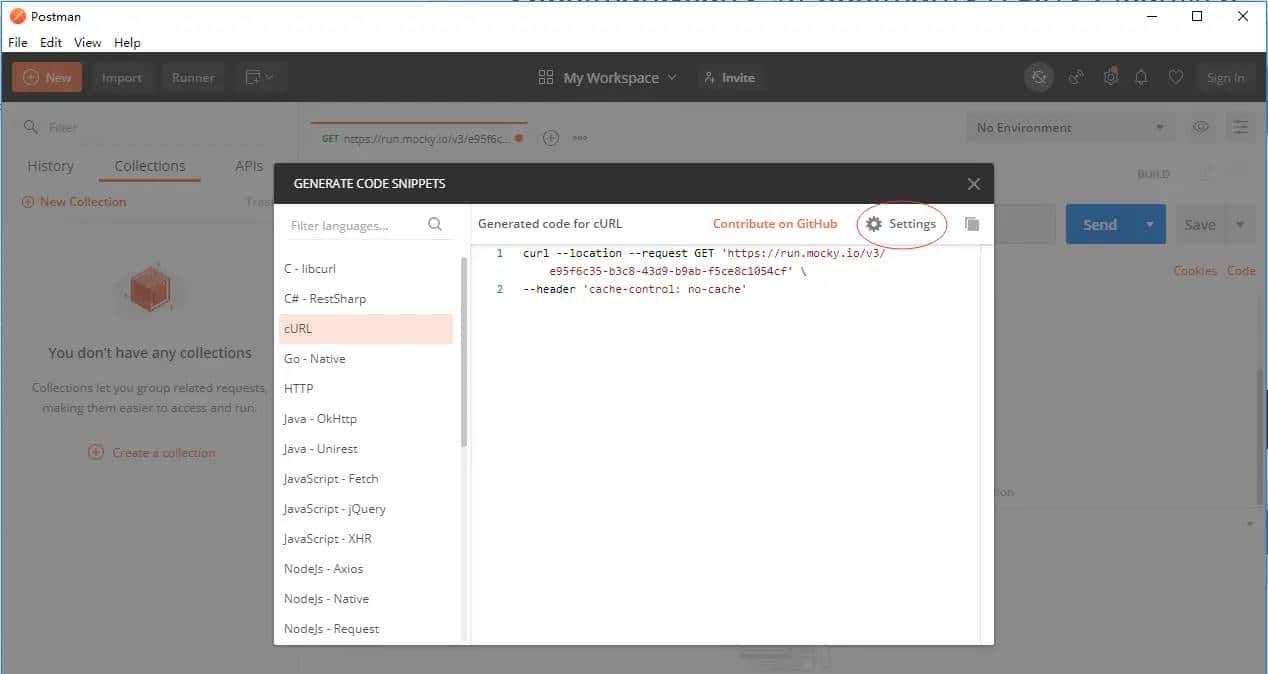Open Help menu
Screen dimensions: 1268x674
pyautogui.click(x=127, y=42)
